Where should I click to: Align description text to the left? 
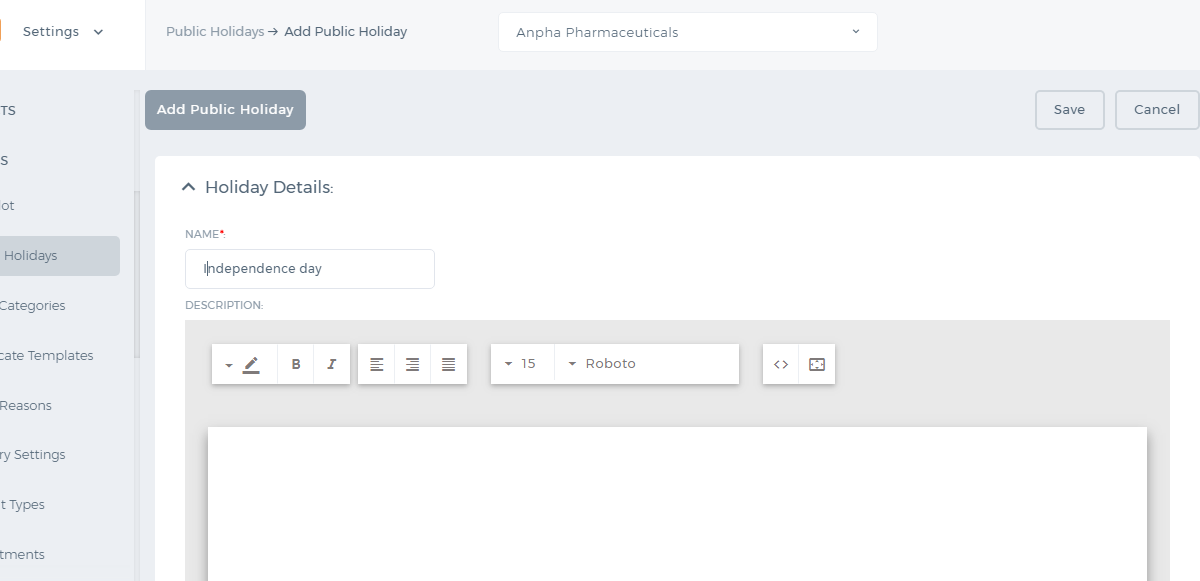click(377, 364)
